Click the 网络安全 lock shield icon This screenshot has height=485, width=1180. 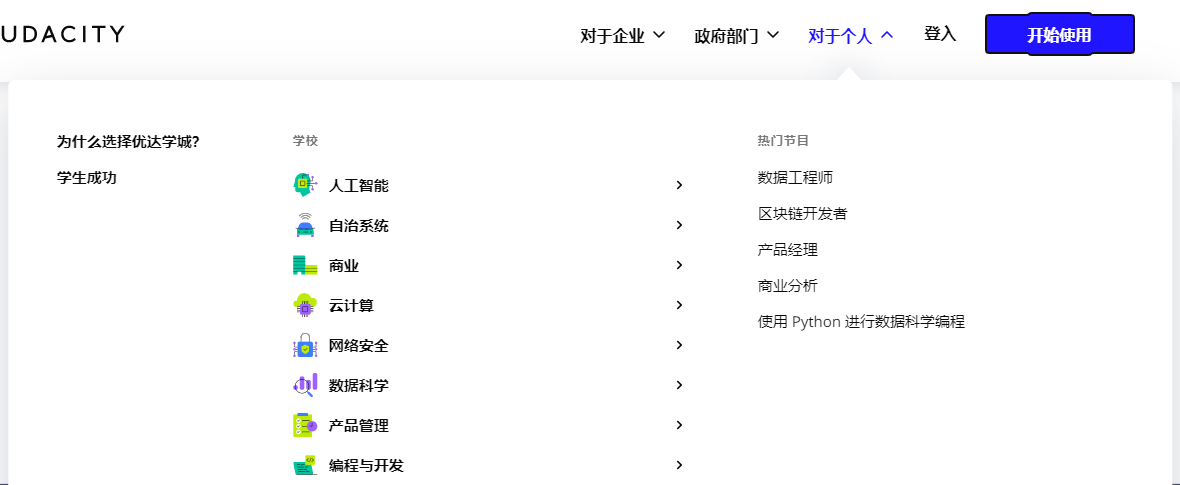coord(305,346)
